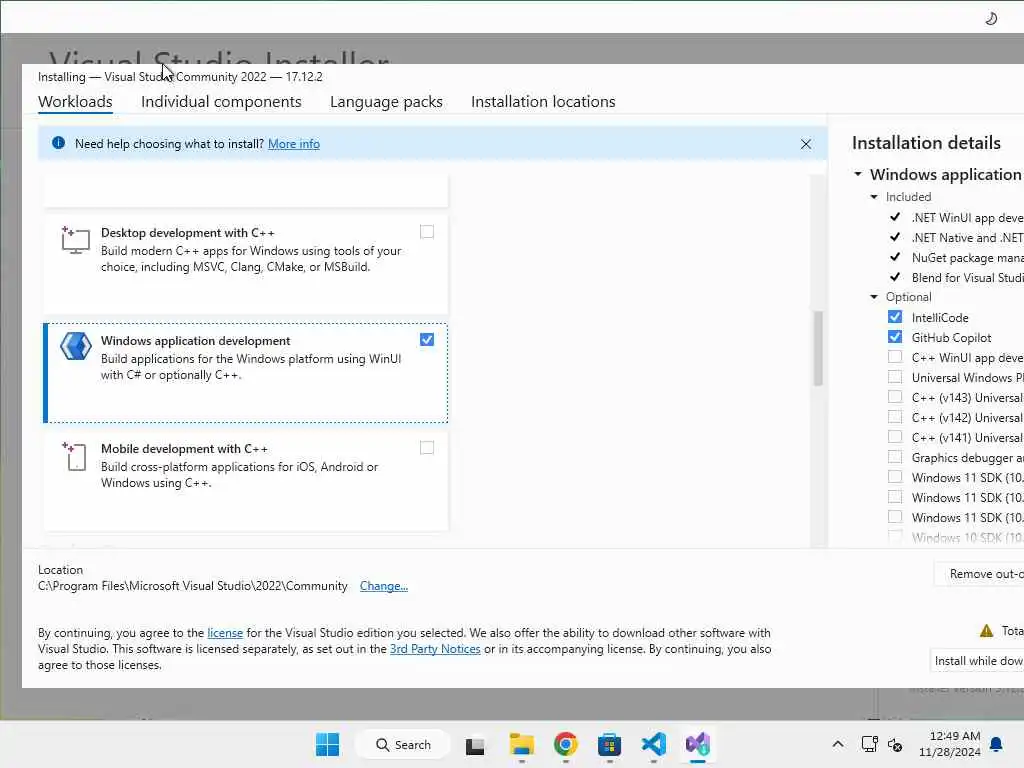
Task: Enable Universal Windows Platform tools option
Action: [895, 377]
